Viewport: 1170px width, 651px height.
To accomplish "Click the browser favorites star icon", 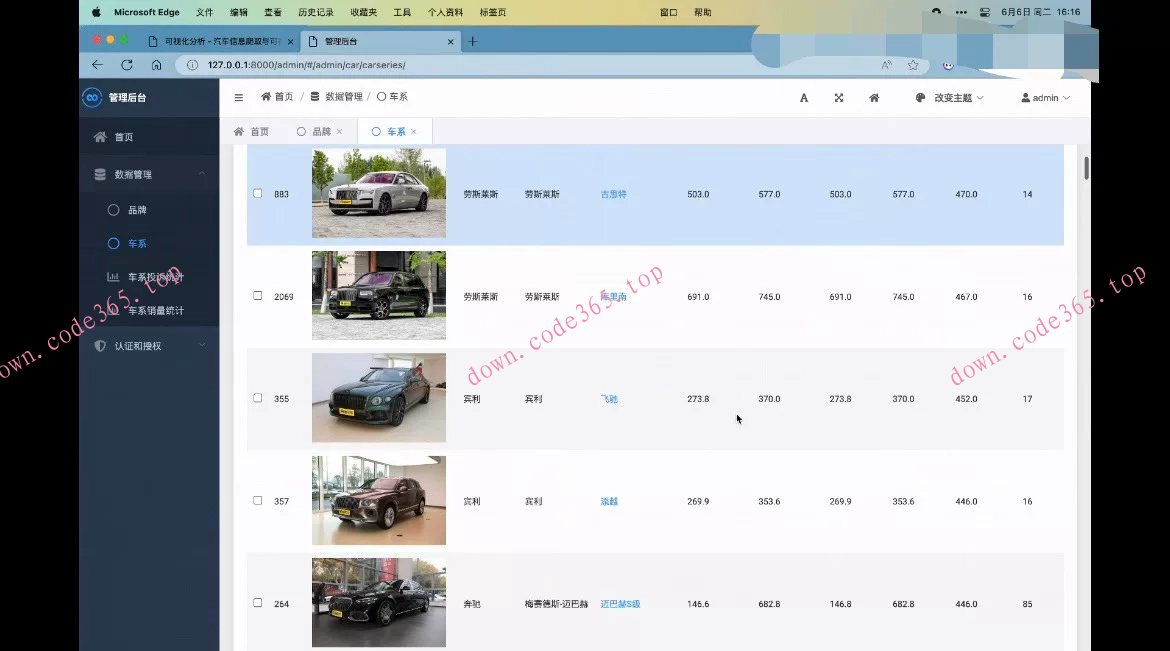I will (x=913, y=65).
